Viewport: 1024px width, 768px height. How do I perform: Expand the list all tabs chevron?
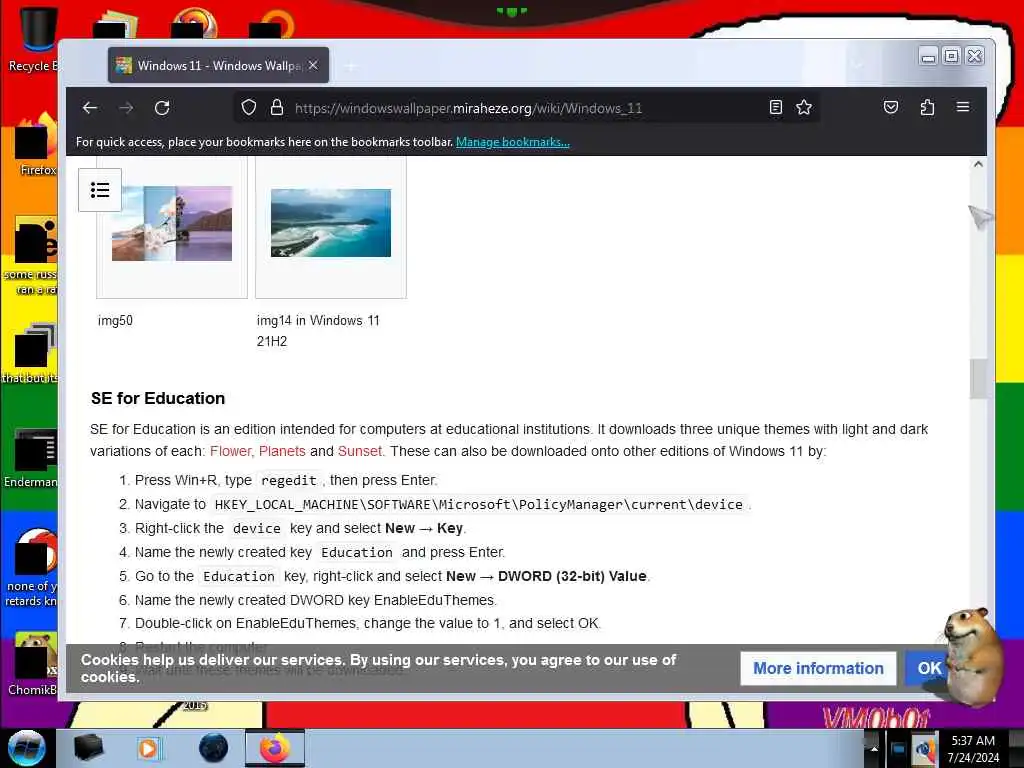pyautogui.click(x=857, y=65)
